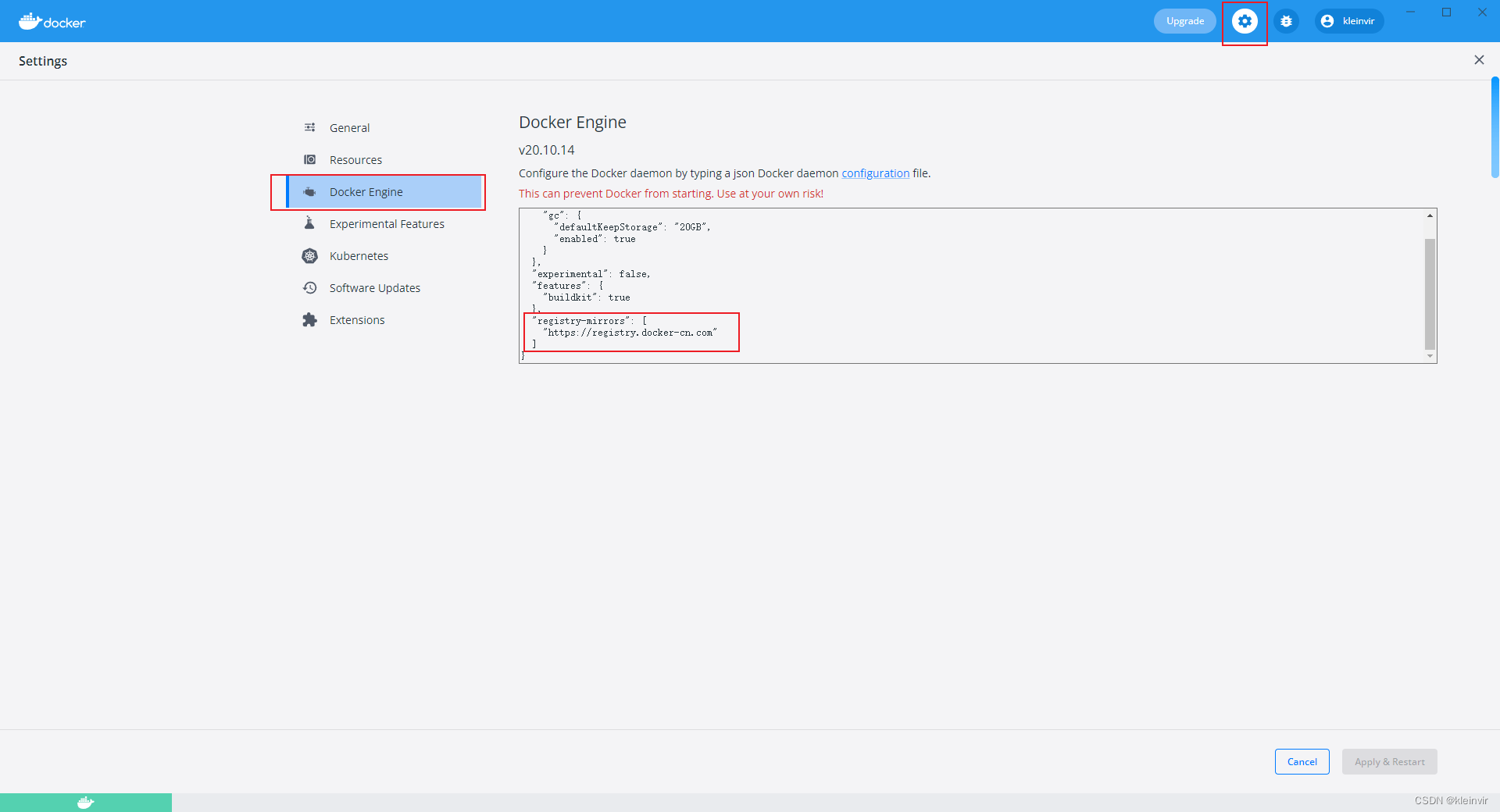Click the red risk warning text

671,194
